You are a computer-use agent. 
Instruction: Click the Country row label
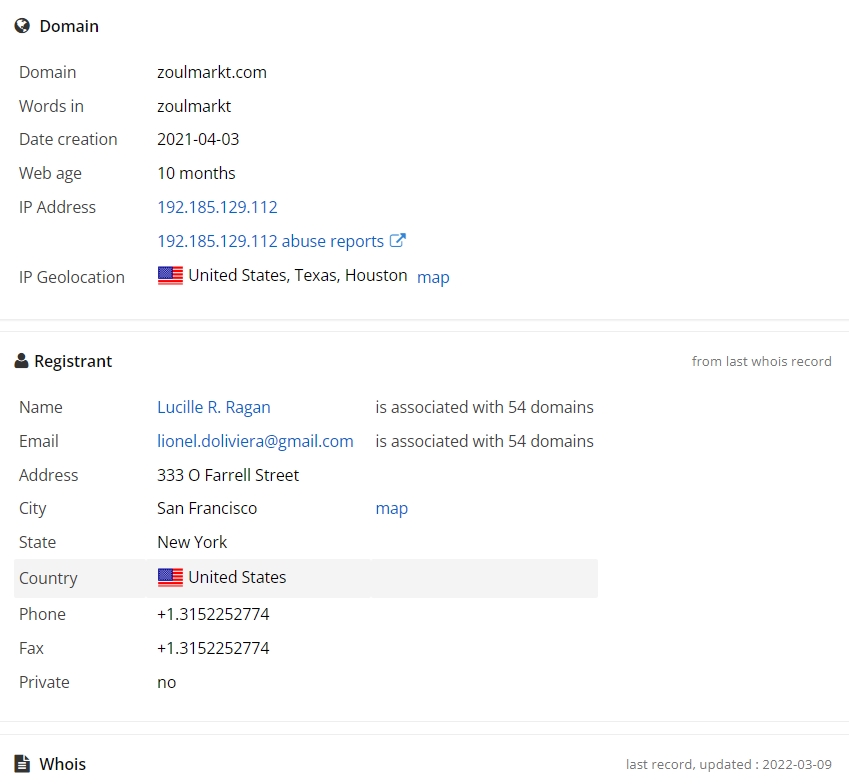point(48,578)
